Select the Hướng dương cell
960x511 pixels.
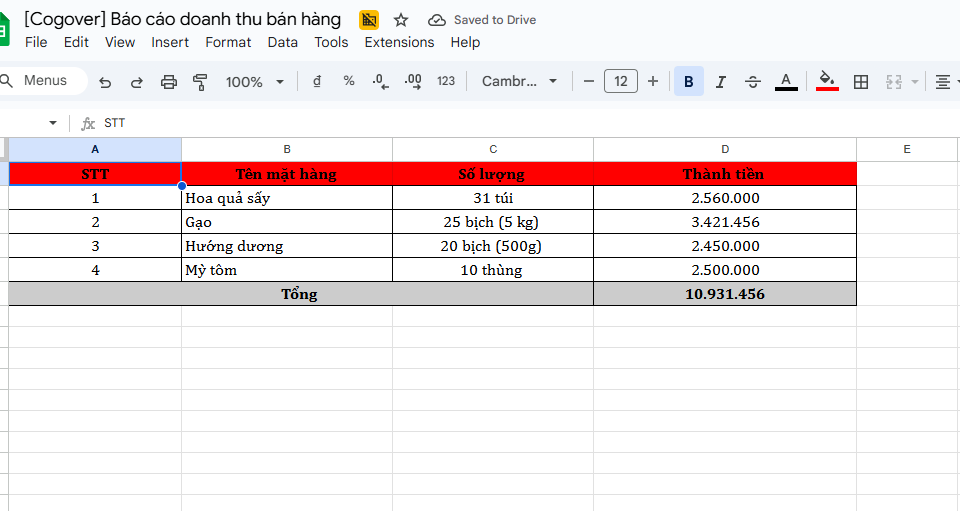coord(287,245)
